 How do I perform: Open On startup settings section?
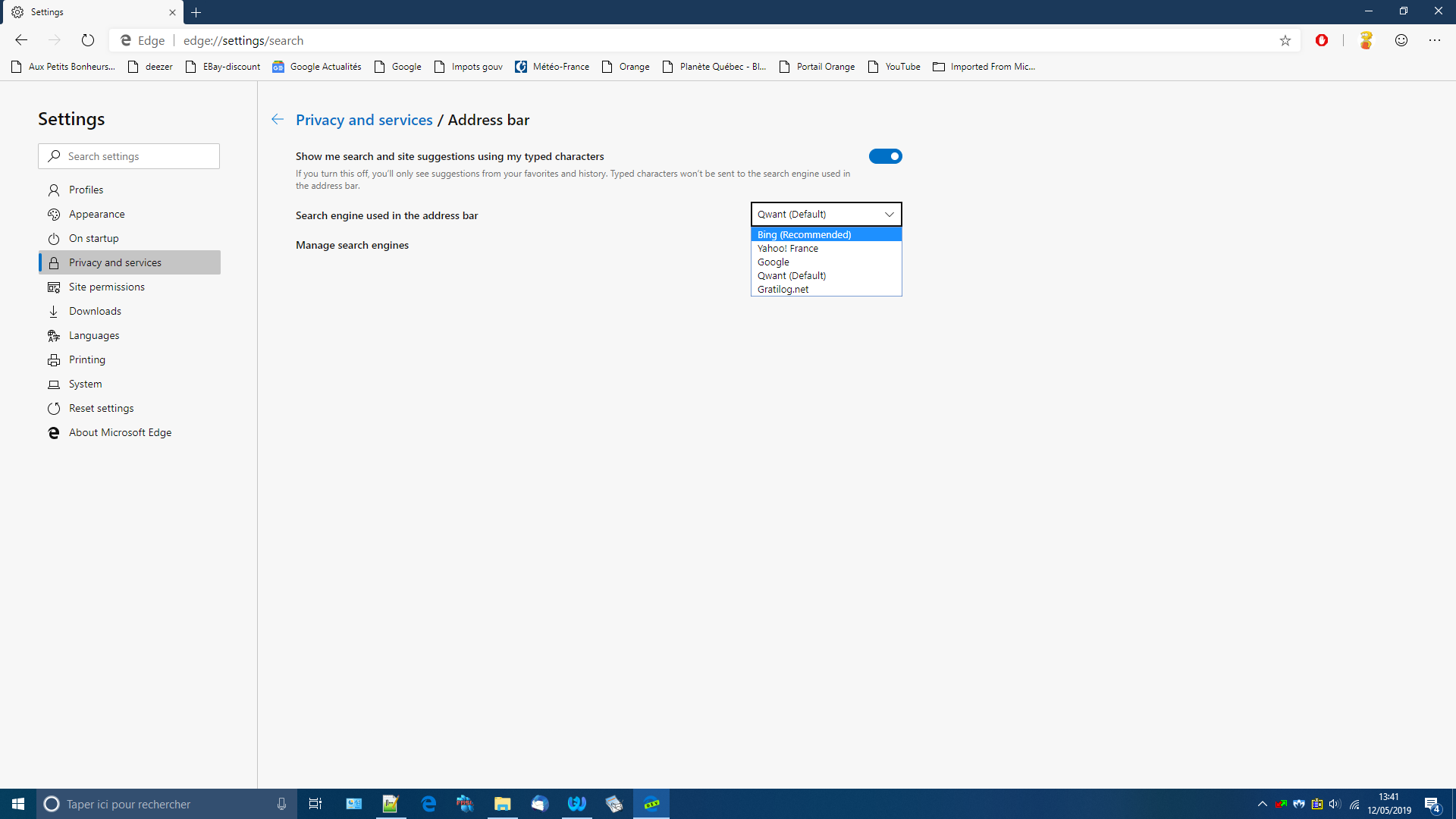point(130,238)
